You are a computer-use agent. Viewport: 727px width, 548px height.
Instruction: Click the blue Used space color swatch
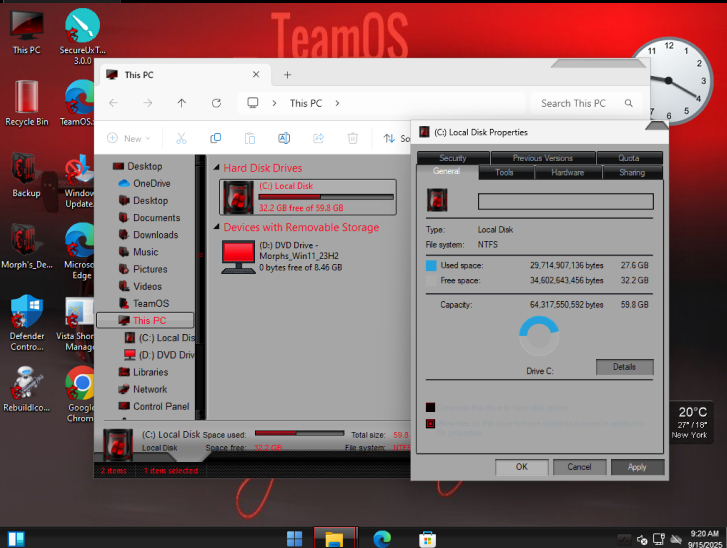[x=431, y=265]
